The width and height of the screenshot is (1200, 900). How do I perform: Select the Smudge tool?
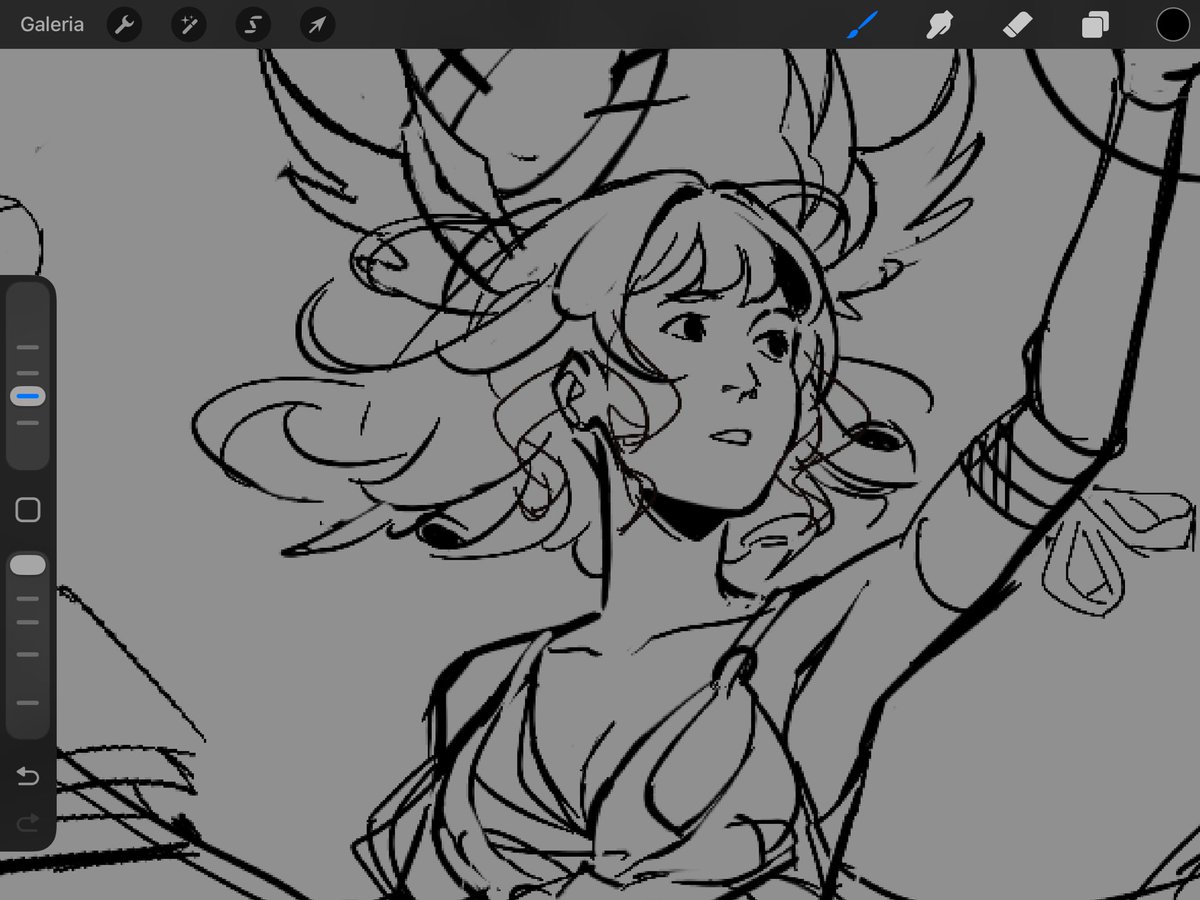click(938, 25)
